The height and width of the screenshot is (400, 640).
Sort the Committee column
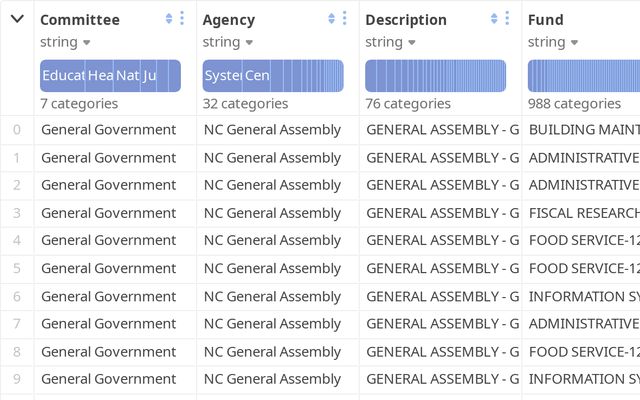click(169, 19)
